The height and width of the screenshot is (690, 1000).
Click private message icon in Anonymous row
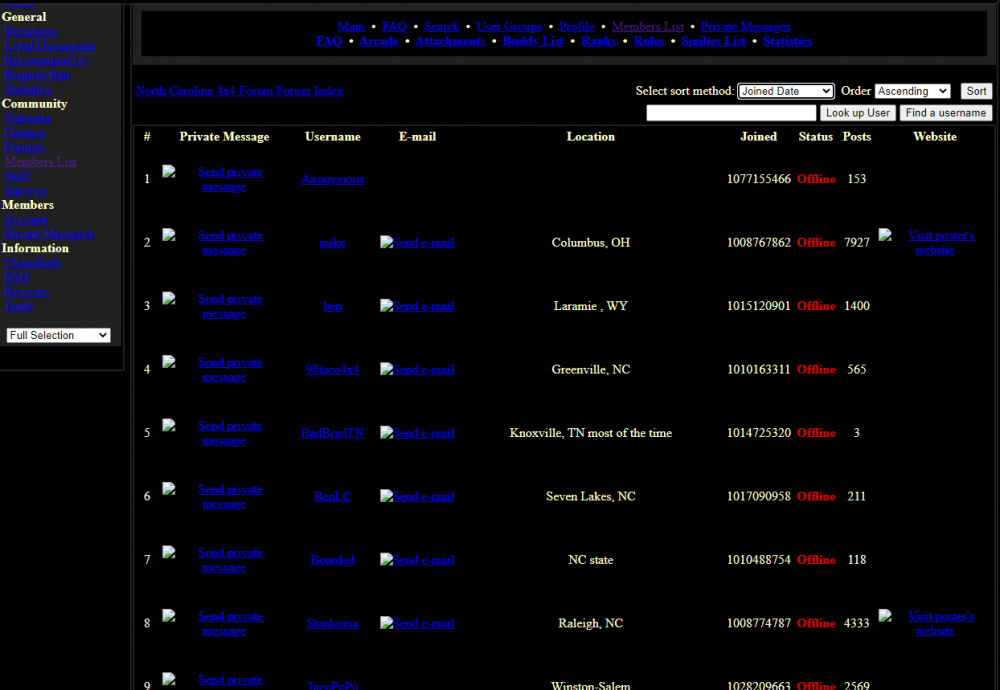168,172
